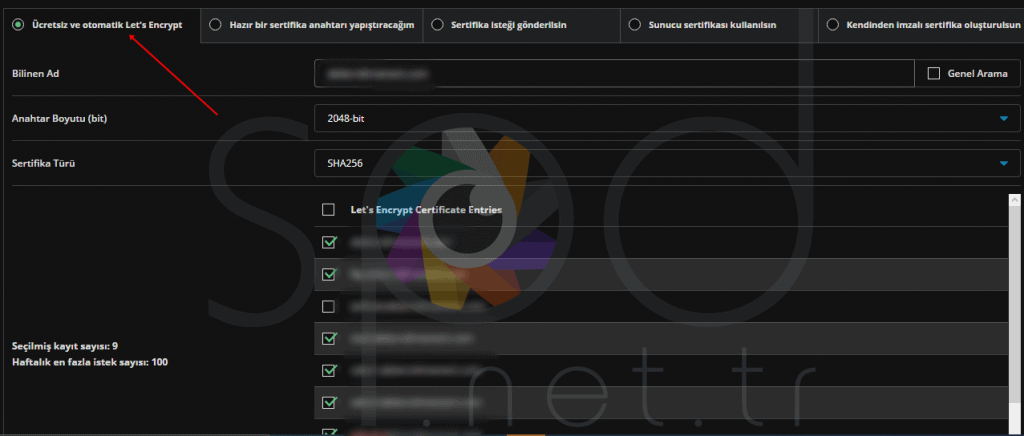Choose Hazır bir sertifika anahtarı yapıştıracağım
This screenshot has height=436, width=1024.
click(x=216, y=25)
